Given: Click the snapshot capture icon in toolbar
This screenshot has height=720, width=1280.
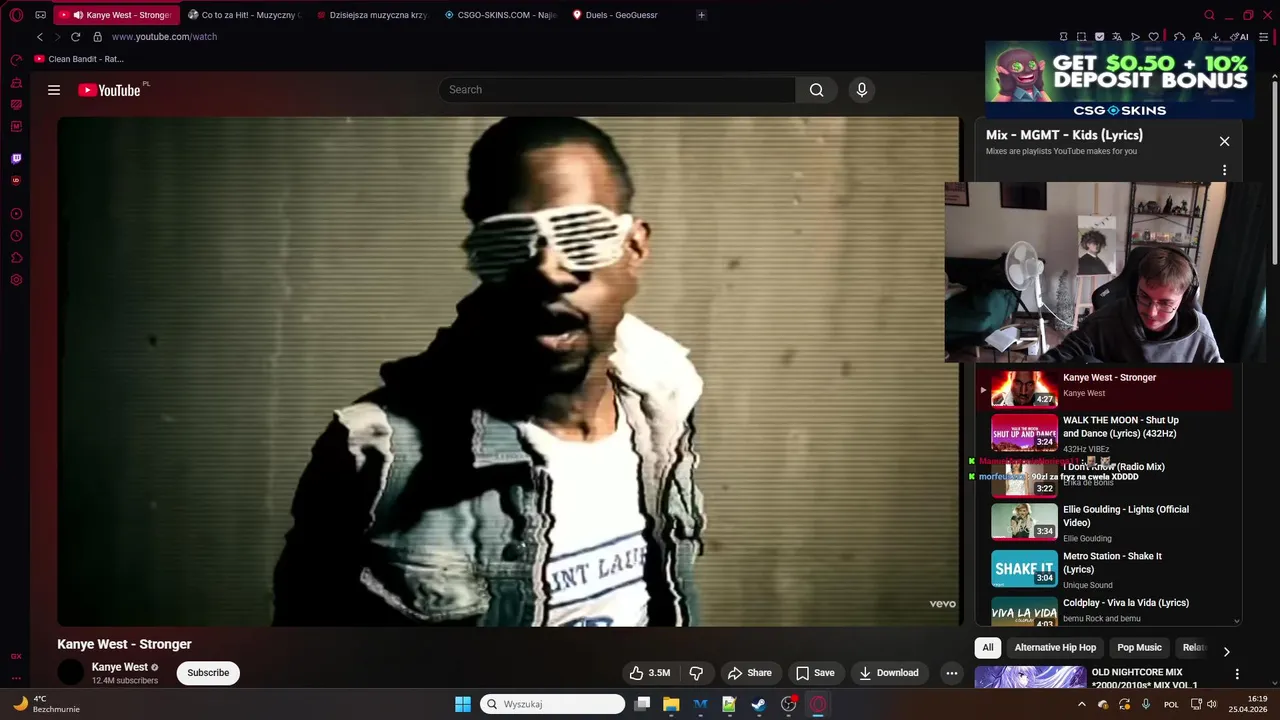Looking at the screenshot, I should point(1081,37).
